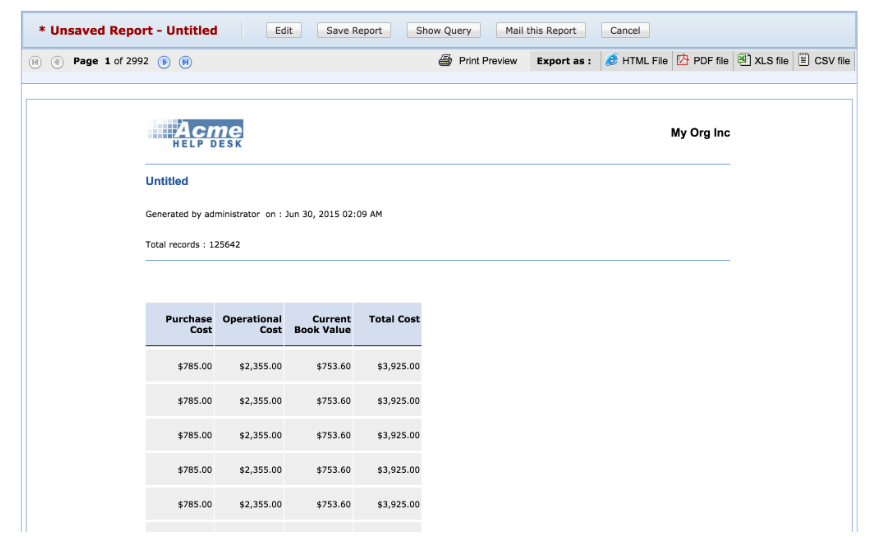Advance to the next report page
The image size is (887, 552).
(165, 62)
